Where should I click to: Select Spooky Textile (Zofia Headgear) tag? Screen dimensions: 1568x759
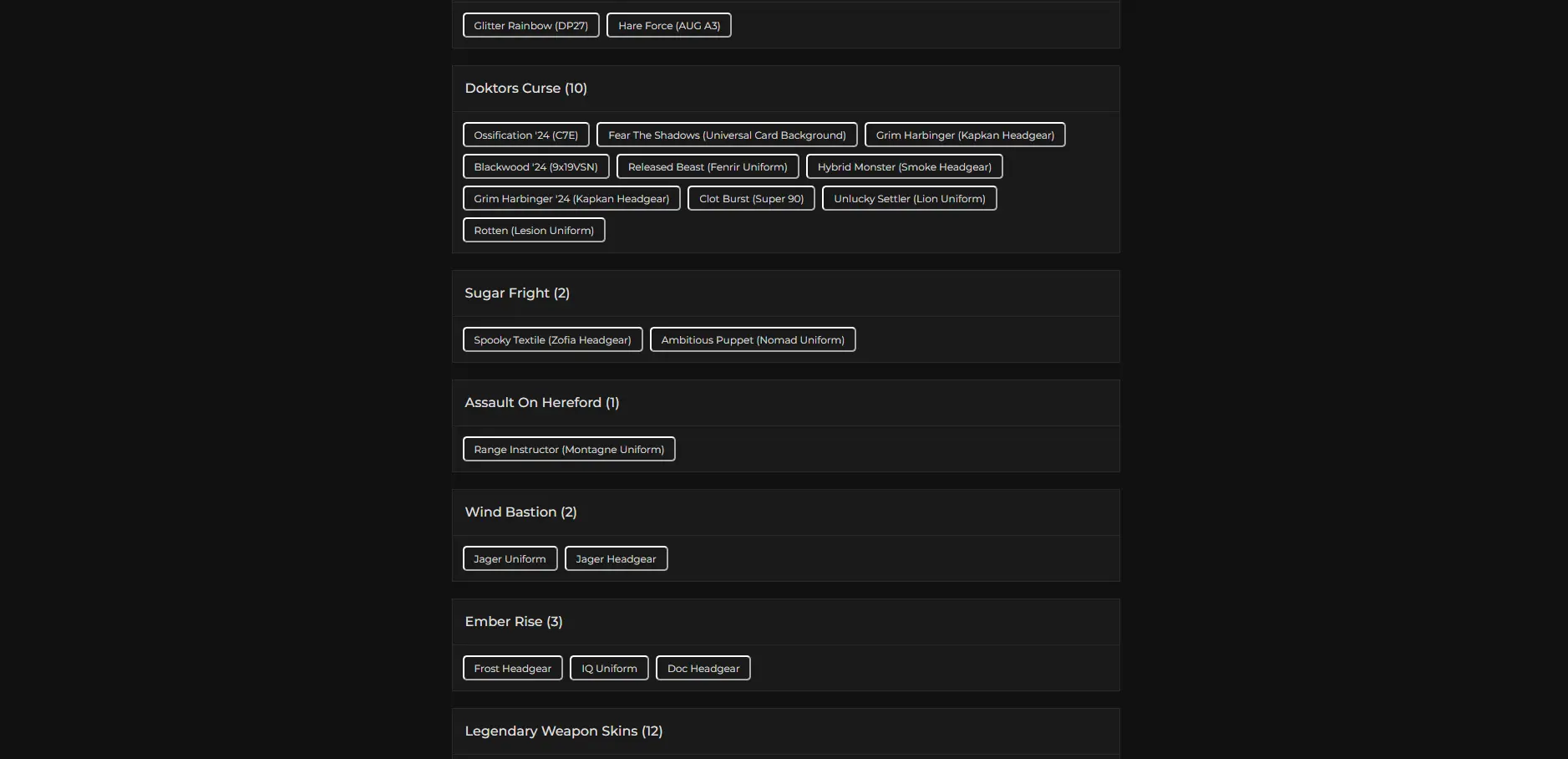552,340
